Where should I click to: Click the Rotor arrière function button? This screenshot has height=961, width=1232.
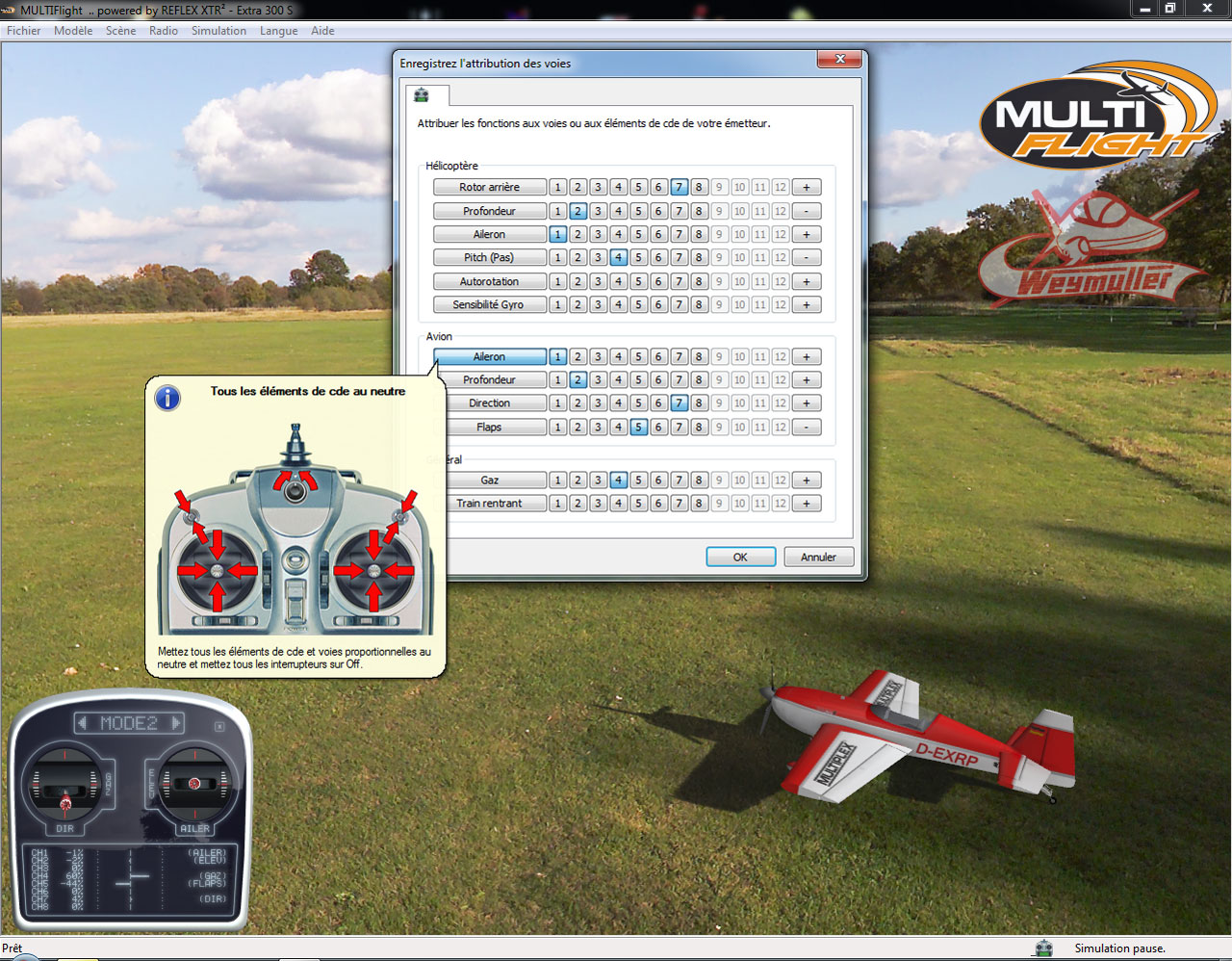click(x=489, y=187)
